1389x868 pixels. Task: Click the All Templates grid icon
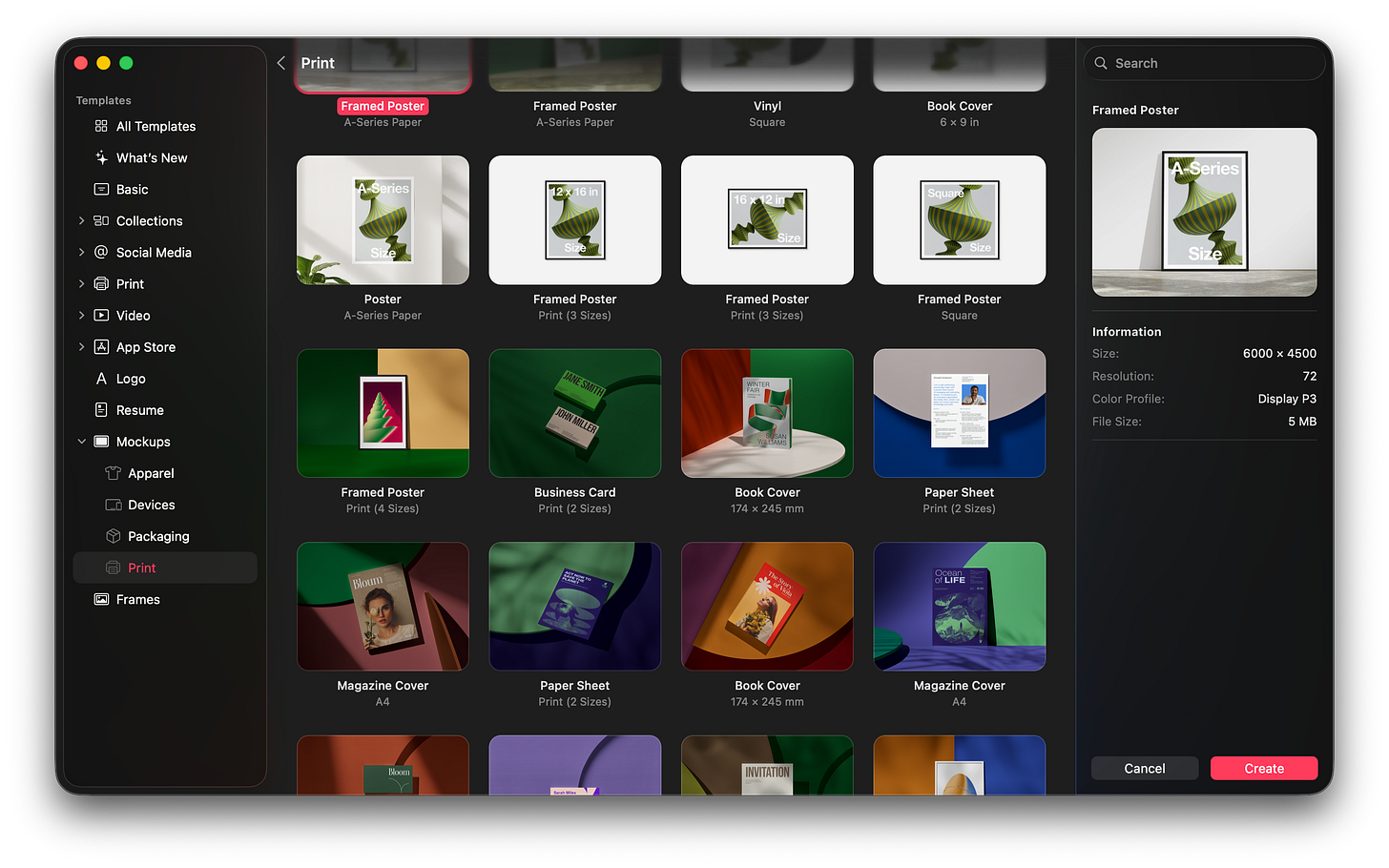[101, 126]
